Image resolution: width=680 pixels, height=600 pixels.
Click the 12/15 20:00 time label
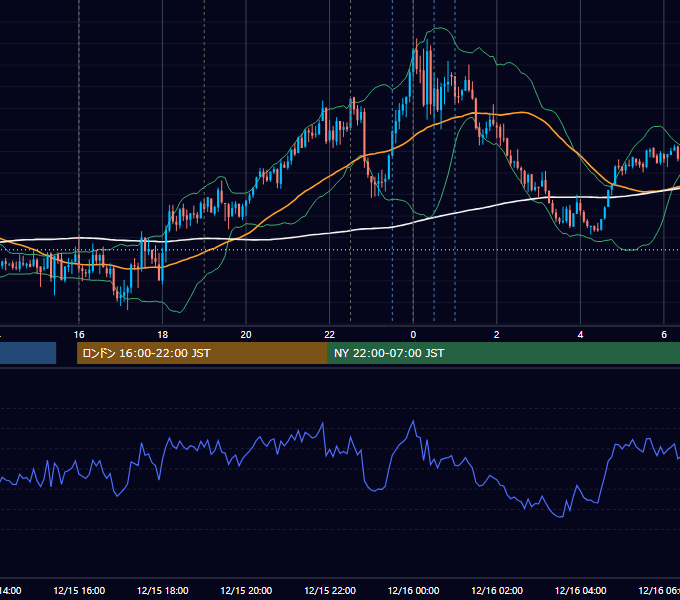tap(246, 590)
